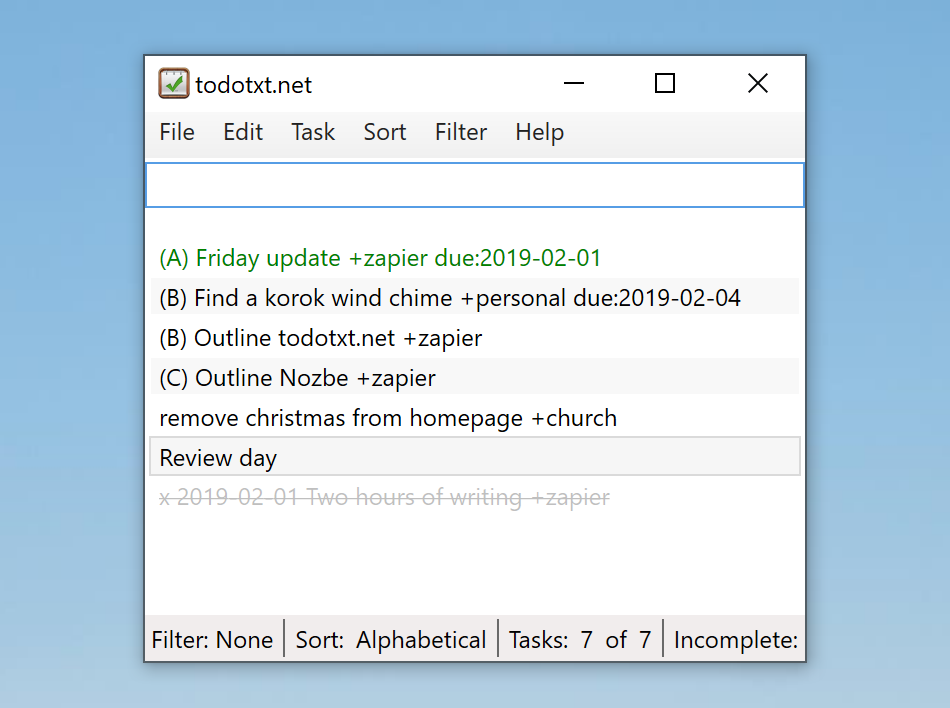Close the todotxt.net window

[x=757, y=84]
